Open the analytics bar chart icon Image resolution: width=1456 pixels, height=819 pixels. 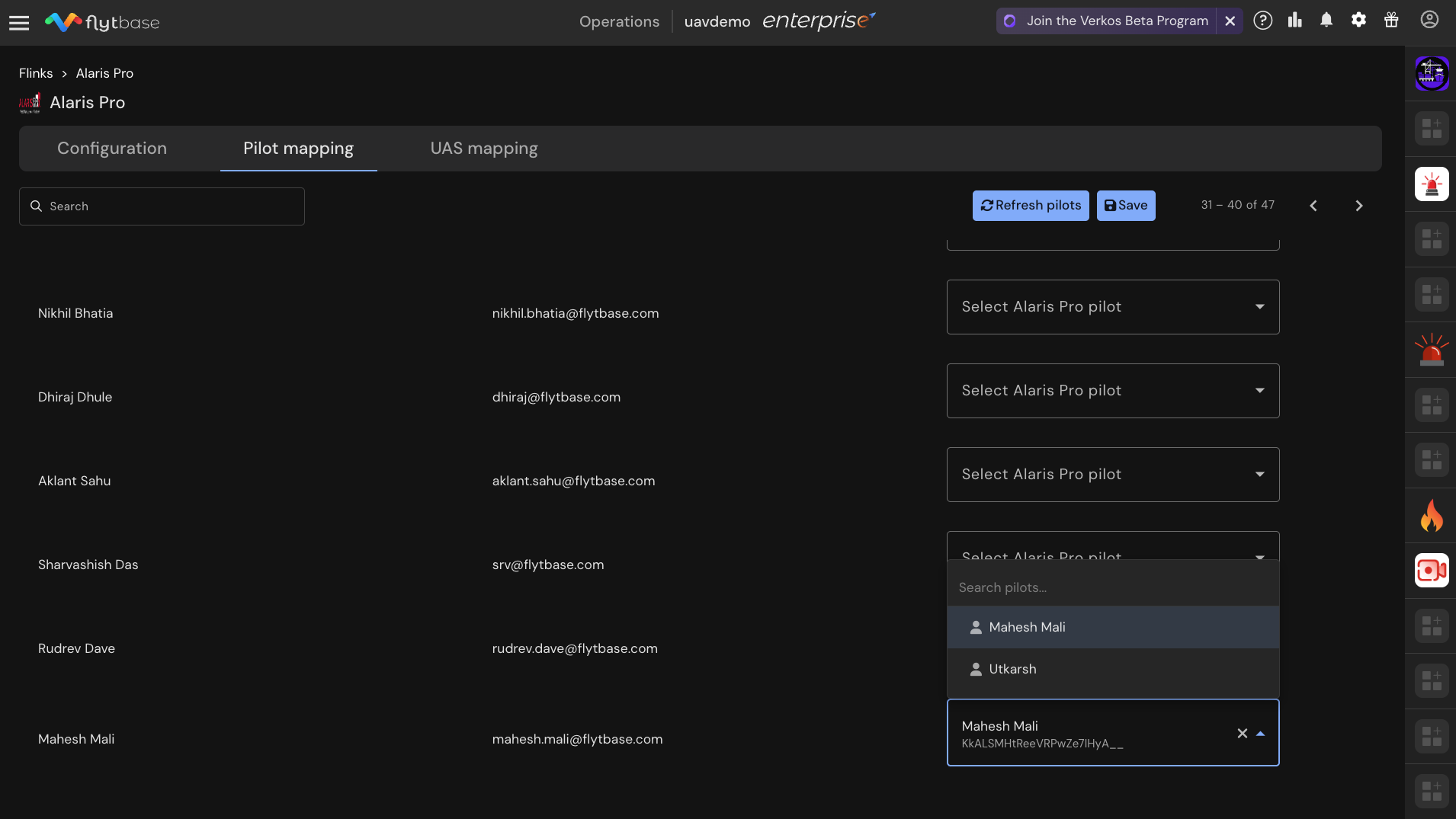click(1294, 21)
